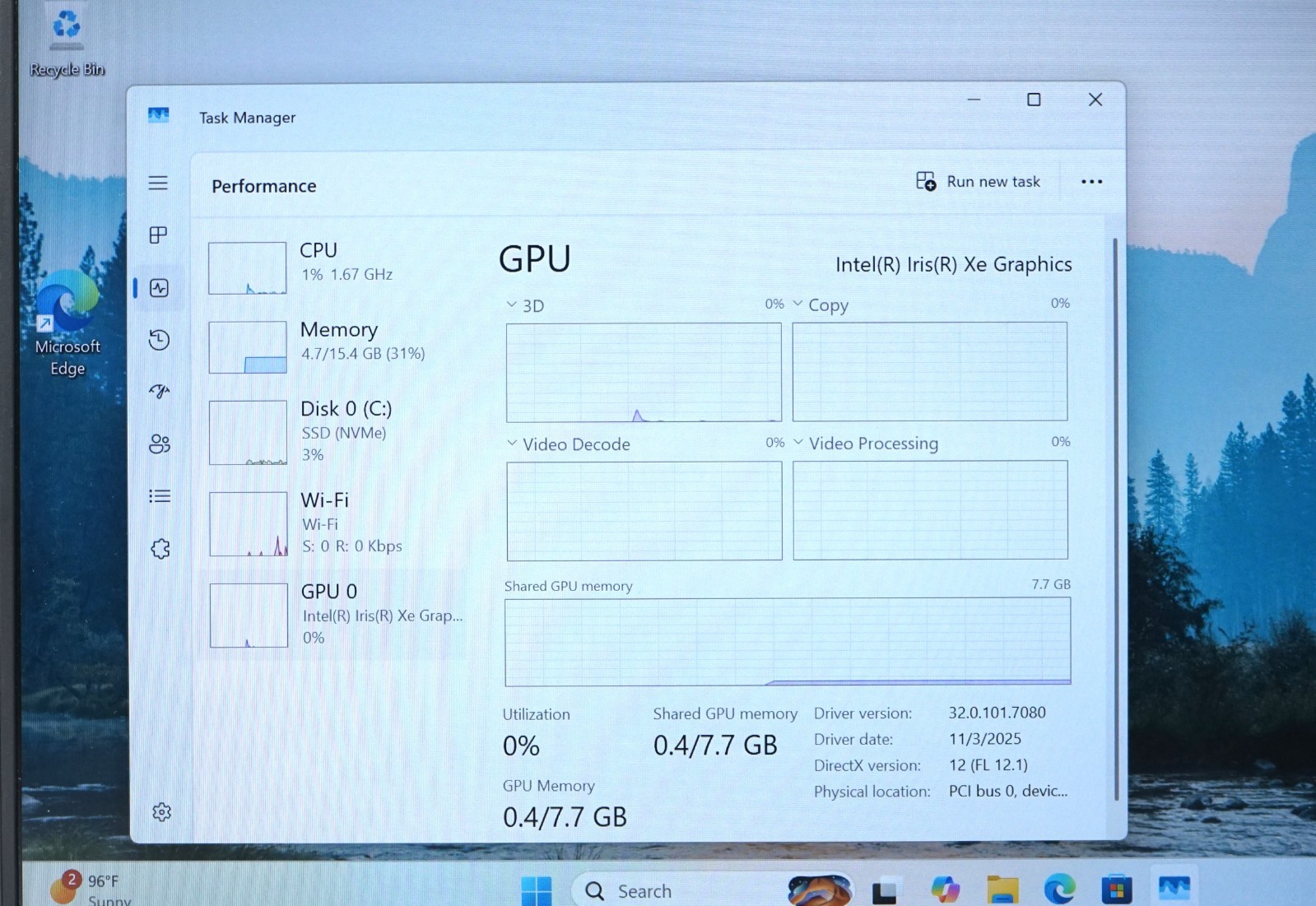Open the weather widget showing 96°F
The height and width of the screenshot is (906, 1316).
89,889
